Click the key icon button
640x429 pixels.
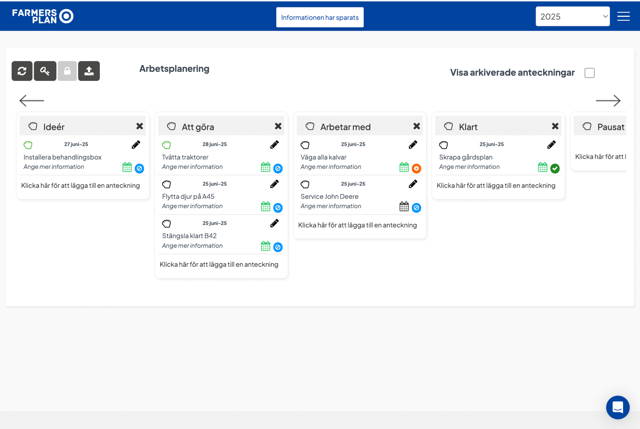click(45, 71)
